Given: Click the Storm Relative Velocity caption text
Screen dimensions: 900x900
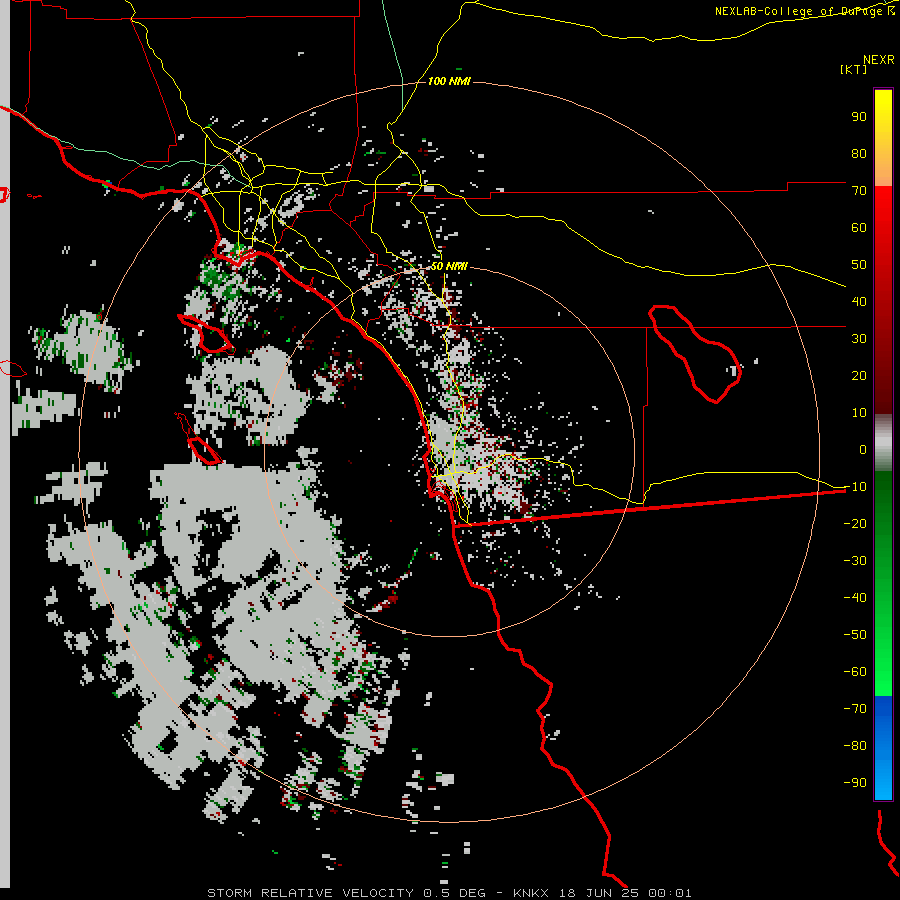Looking at the screenshot, I should pos(449,893).
